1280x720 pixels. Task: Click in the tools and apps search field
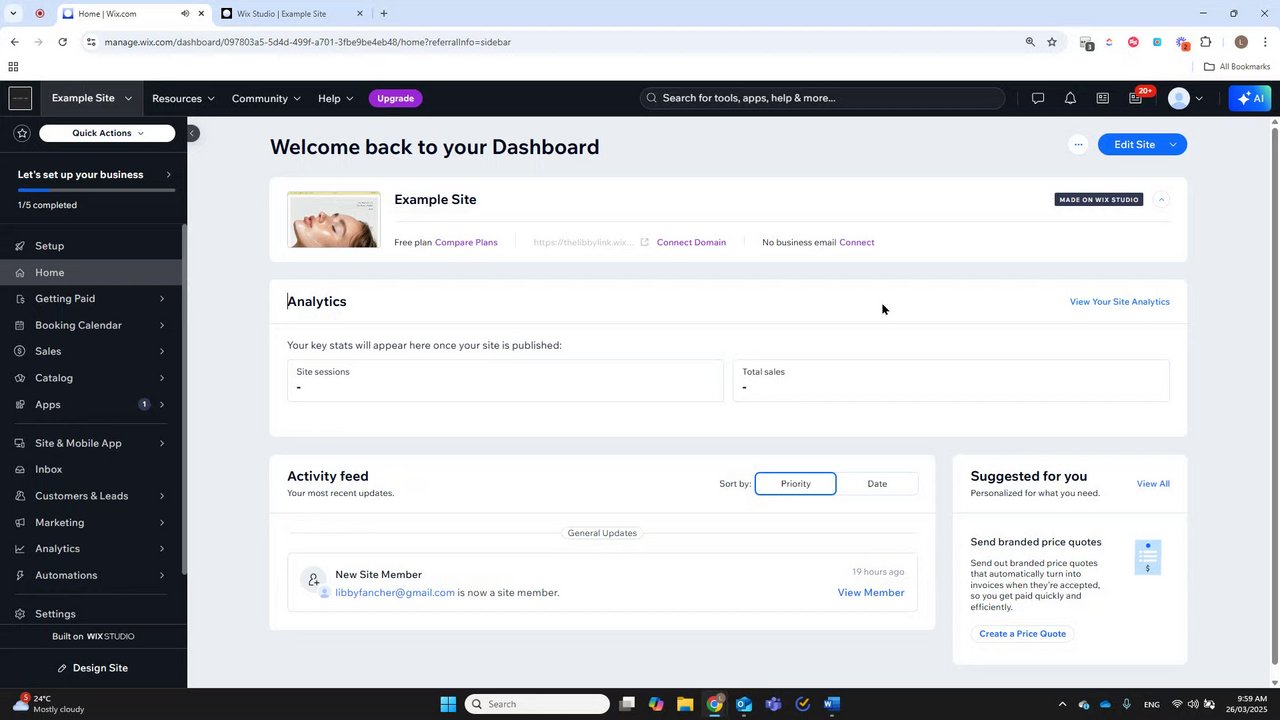(x=822, y=98)
